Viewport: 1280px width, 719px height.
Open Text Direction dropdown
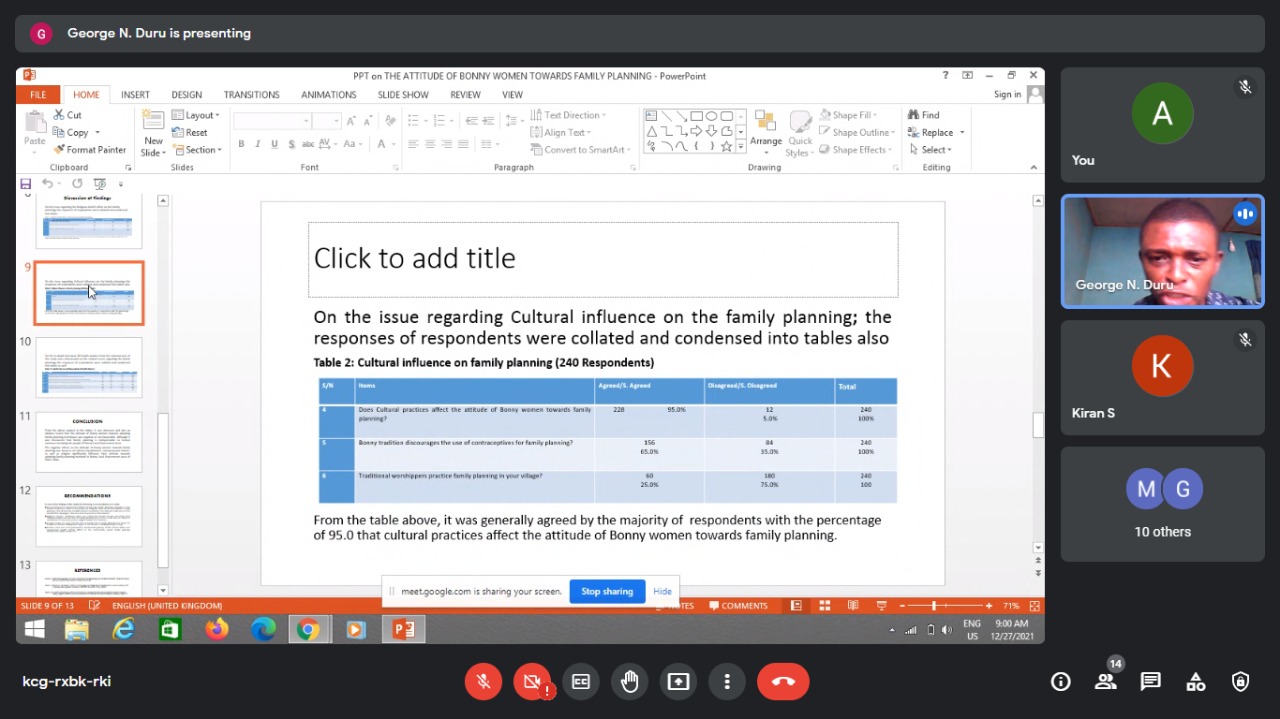(569, 115)
